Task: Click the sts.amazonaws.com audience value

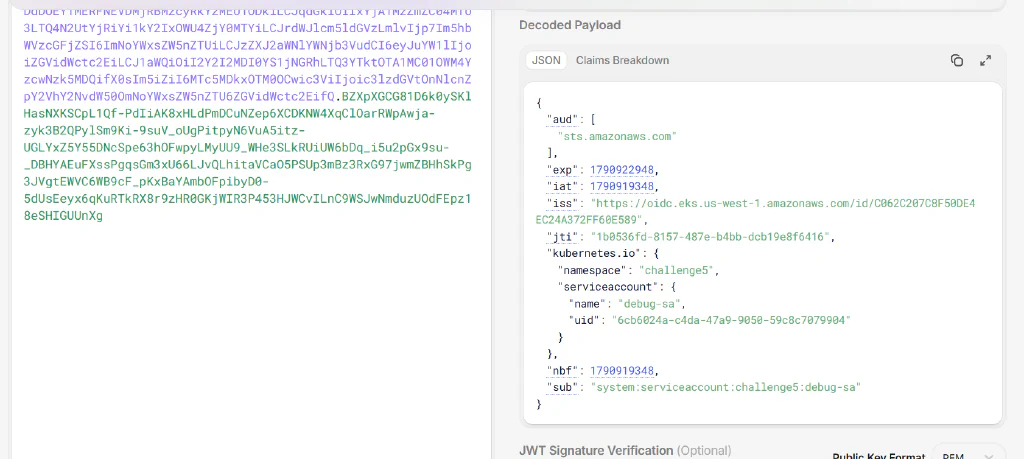Action: 616,136
